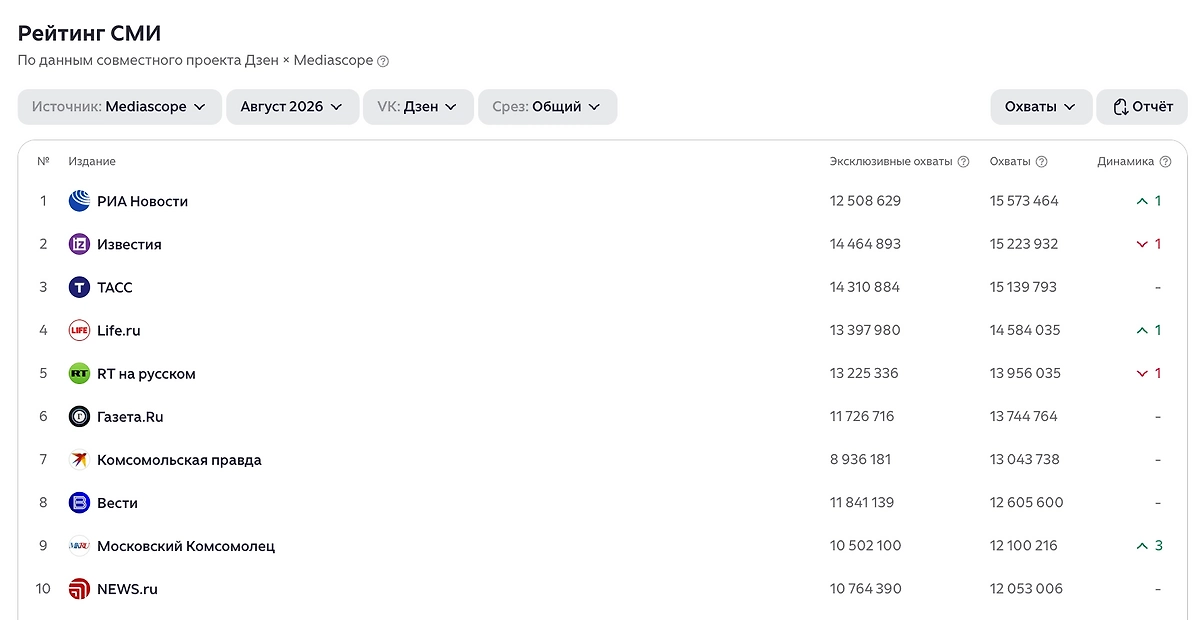Screen dimensions: 1200x620
Task: Click the down-1 dynamics for Известия
Action: (1149, 244)
